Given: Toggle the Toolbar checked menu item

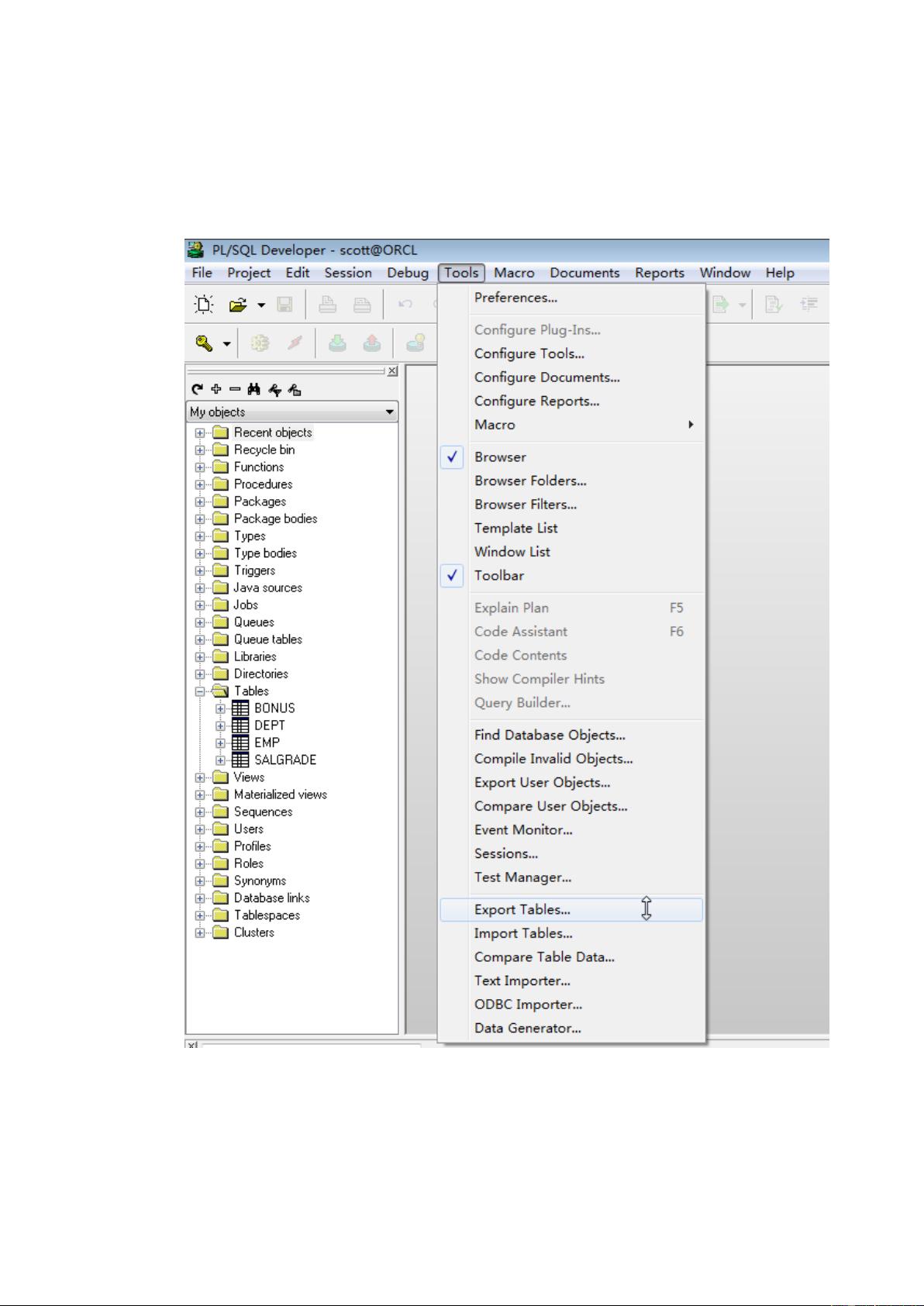Looking at the screenshot, I should (572, 576).
